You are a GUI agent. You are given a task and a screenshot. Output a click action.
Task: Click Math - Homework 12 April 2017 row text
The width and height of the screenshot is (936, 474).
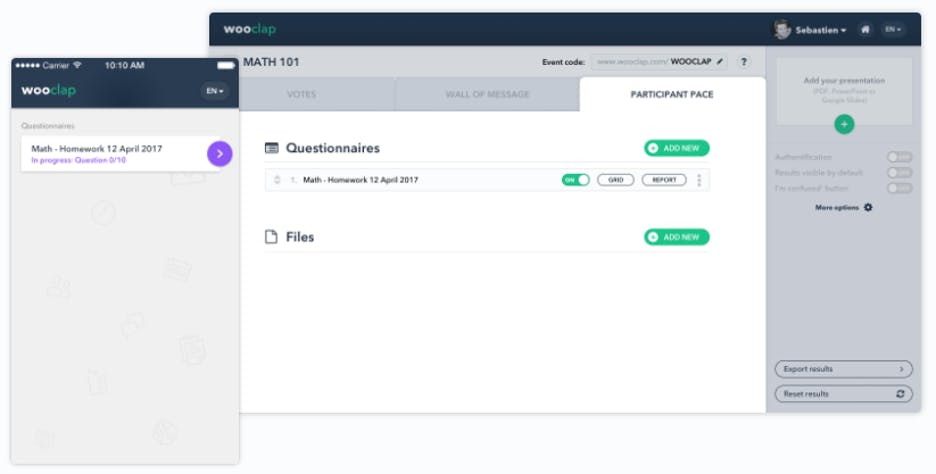tap(361, 180)
